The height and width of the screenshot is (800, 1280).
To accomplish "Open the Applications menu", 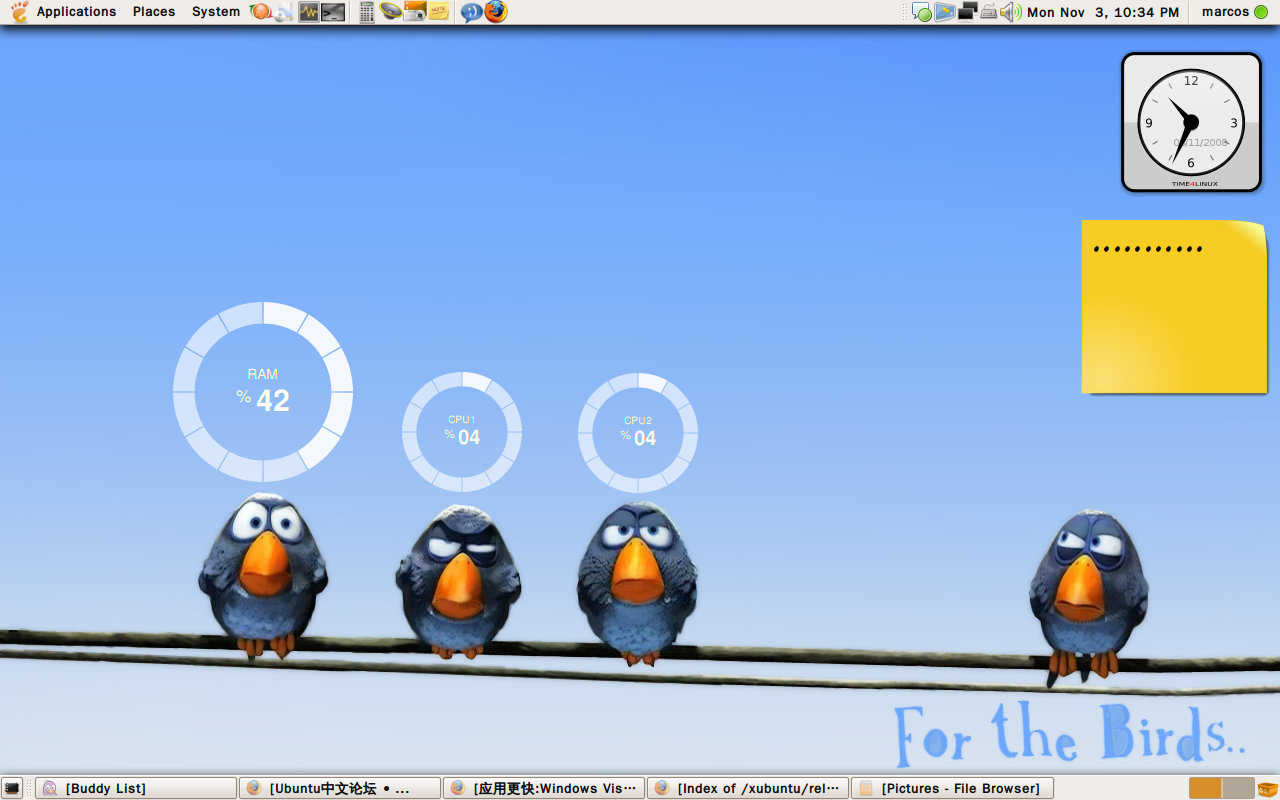I will pos(76,12).
